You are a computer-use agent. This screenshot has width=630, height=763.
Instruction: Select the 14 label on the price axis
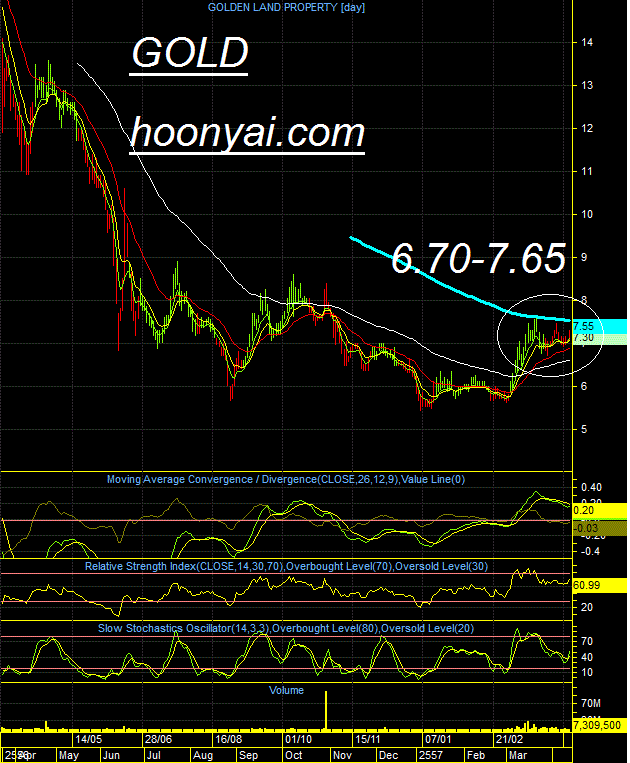click(x=587, y=42)
